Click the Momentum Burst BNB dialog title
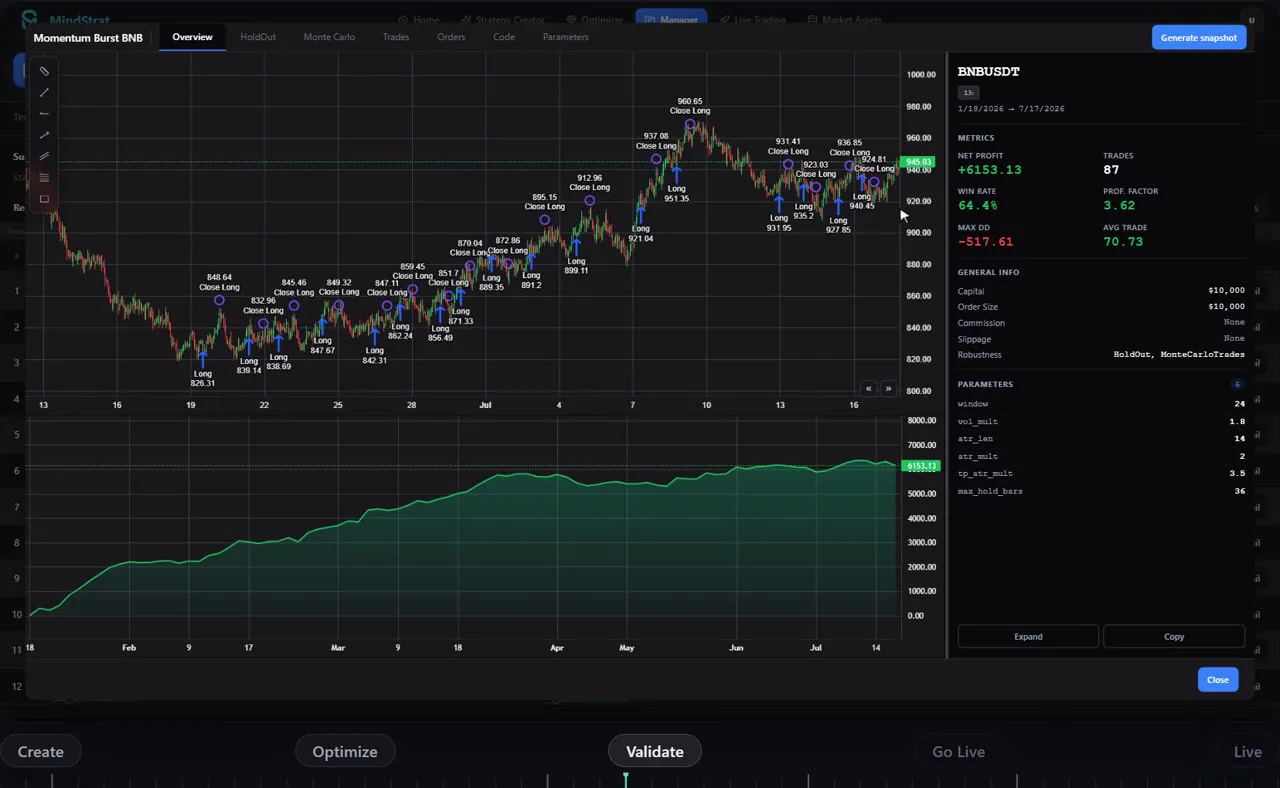This screenshot has width=1280, height=788. click(88, 37)
